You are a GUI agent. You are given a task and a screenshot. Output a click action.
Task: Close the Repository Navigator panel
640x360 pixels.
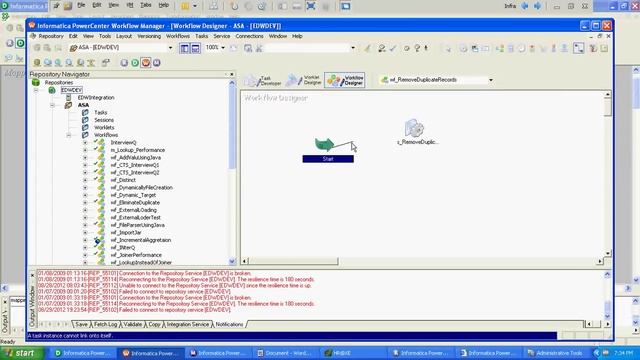pyautogui.click(x=231, y=75)
